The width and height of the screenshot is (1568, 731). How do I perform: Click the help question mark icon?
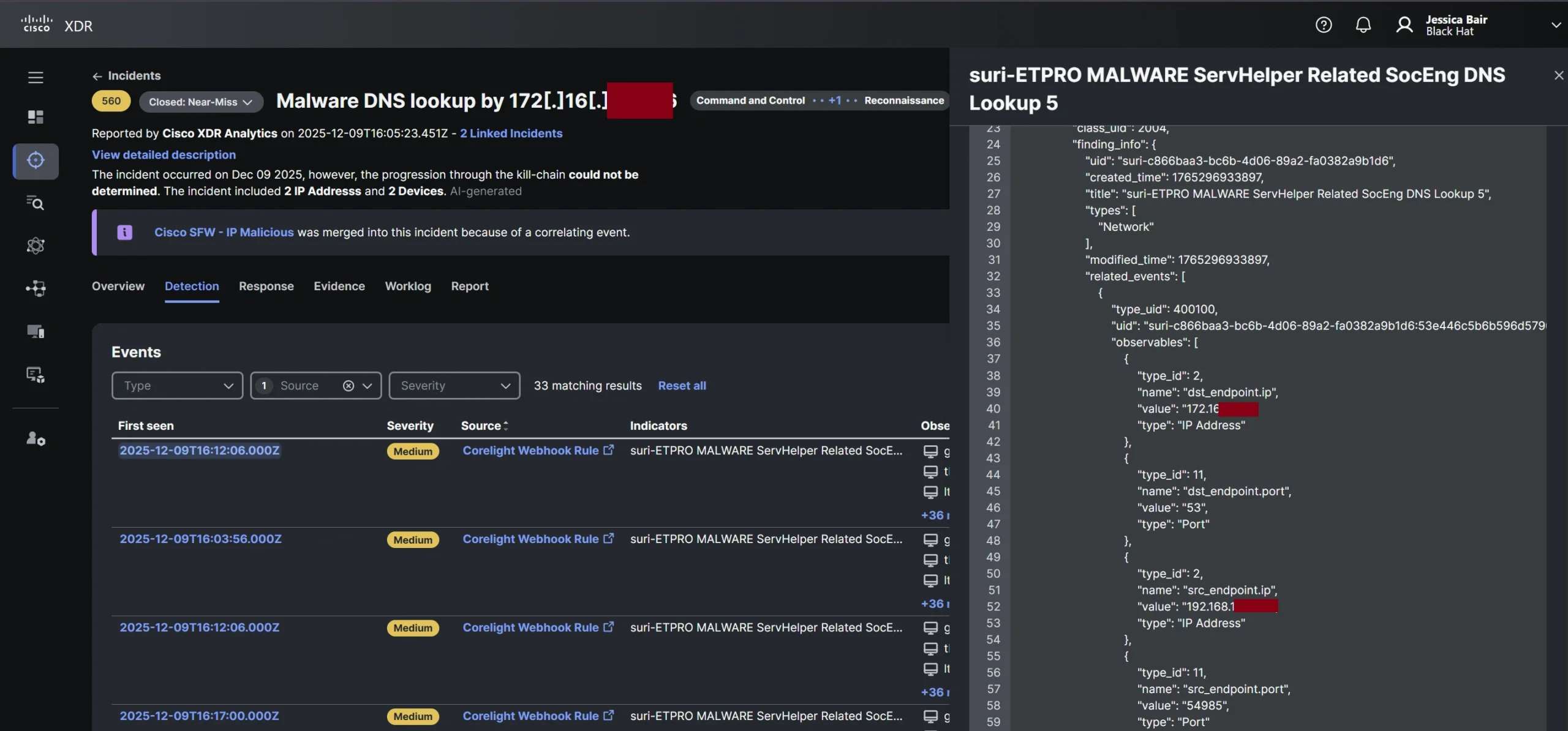pyautogui.click(x=1324, y=25)
